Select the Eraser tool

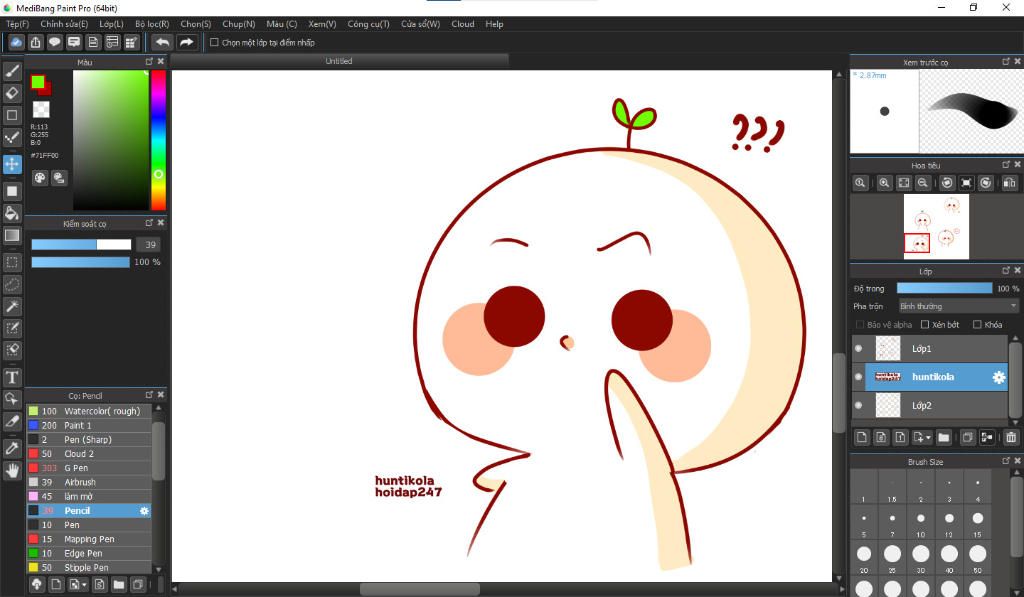pos(12,93)
